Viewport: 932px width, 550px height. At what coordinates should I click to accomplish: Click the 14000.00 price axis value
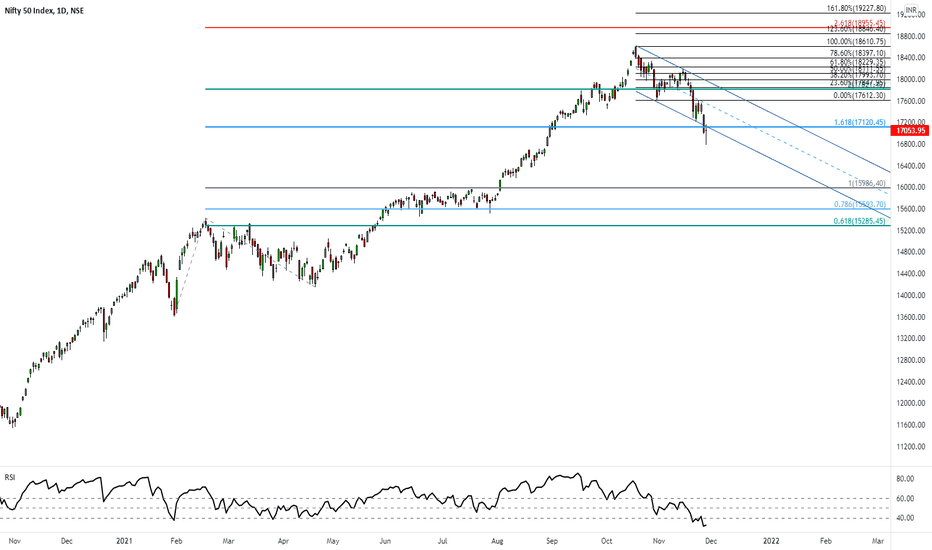pos(911,296)
